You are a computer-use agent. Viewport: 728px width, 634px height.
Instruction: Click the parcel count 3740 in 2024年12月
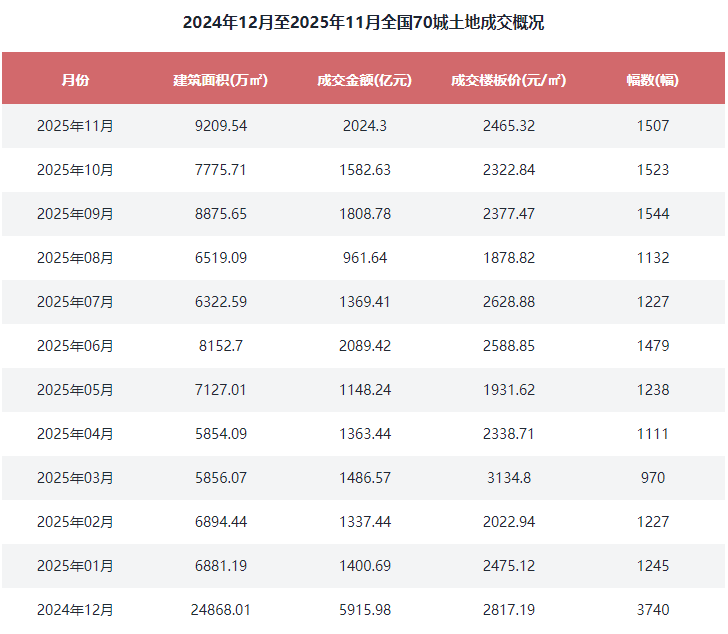(652, 610)
